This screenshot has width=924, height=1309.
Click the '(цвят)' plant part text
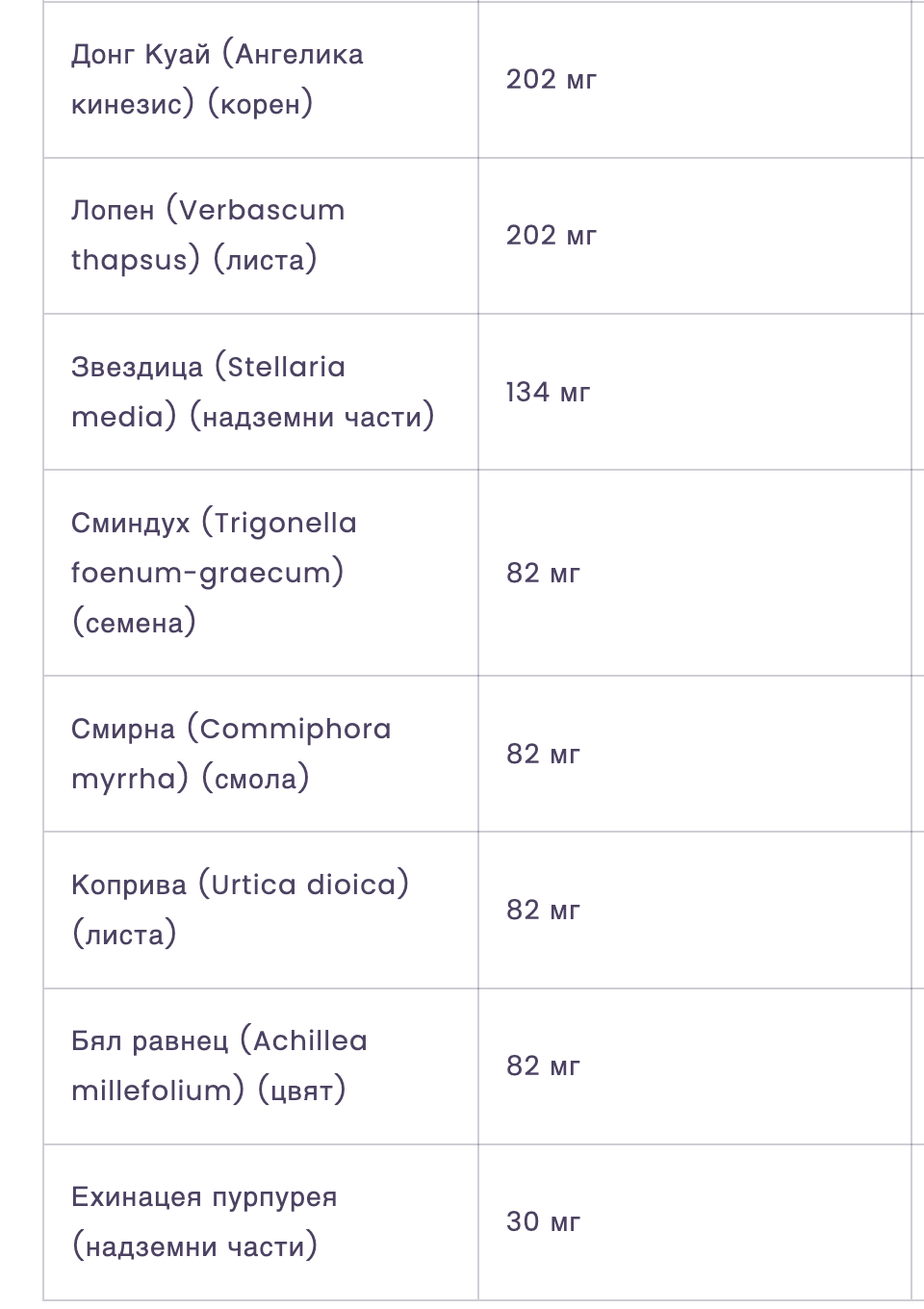[302, 1091]
